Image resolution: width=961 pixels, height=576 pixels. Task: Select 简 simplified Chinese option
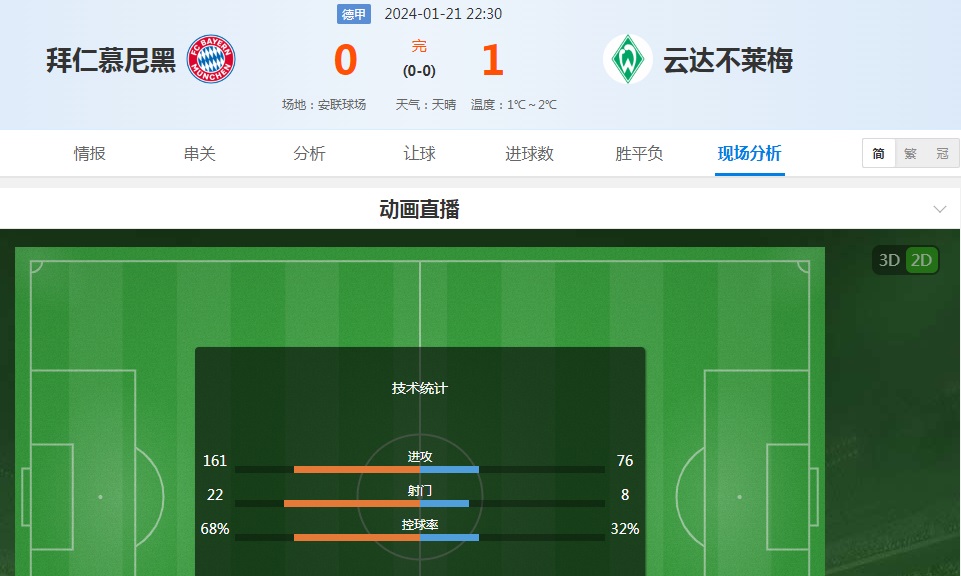(879, 154)
